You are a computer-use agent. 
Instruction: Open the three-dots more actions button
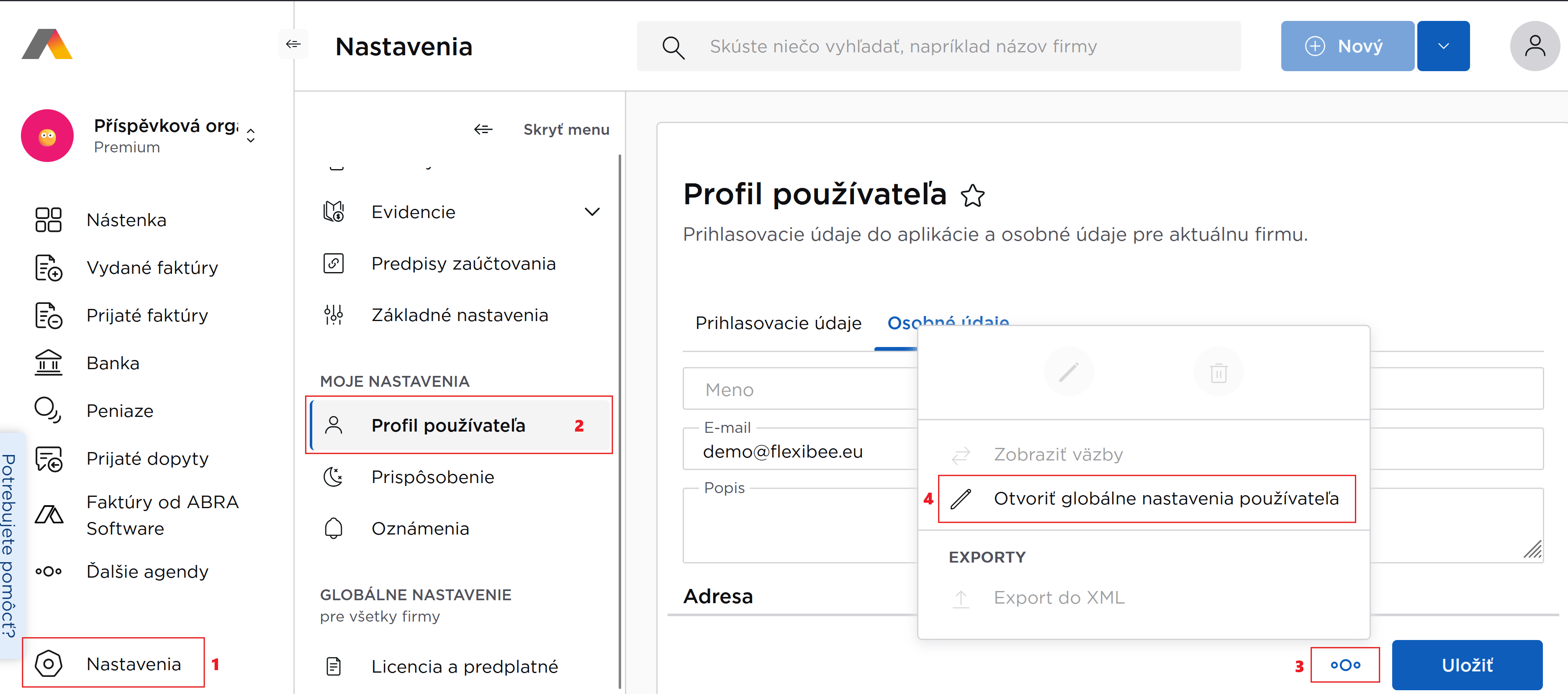[x=1344, y=665]
